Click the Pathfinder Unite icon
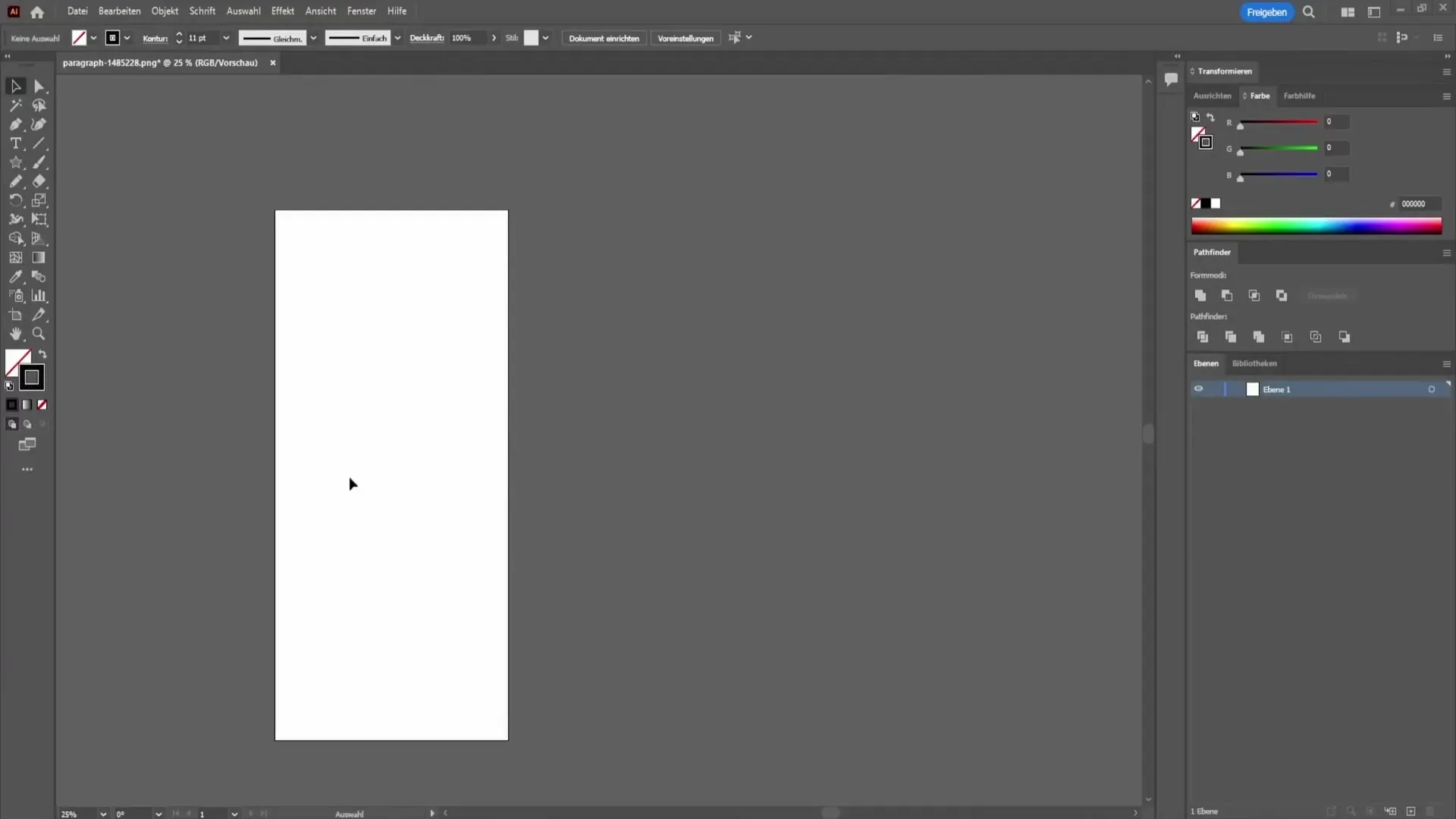1456x819 pixels. [x=1200, y=295]
